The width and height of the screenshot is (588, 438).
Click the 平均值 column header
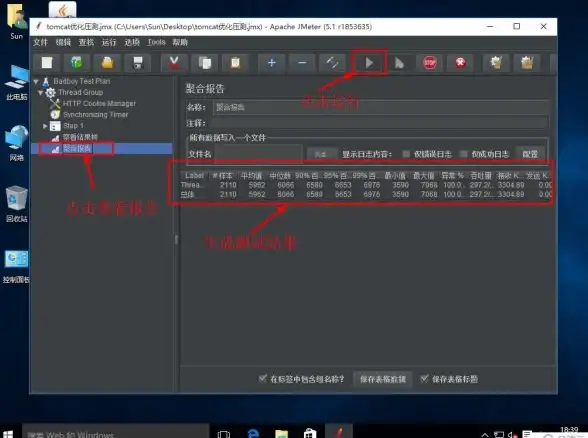[252, 175]
